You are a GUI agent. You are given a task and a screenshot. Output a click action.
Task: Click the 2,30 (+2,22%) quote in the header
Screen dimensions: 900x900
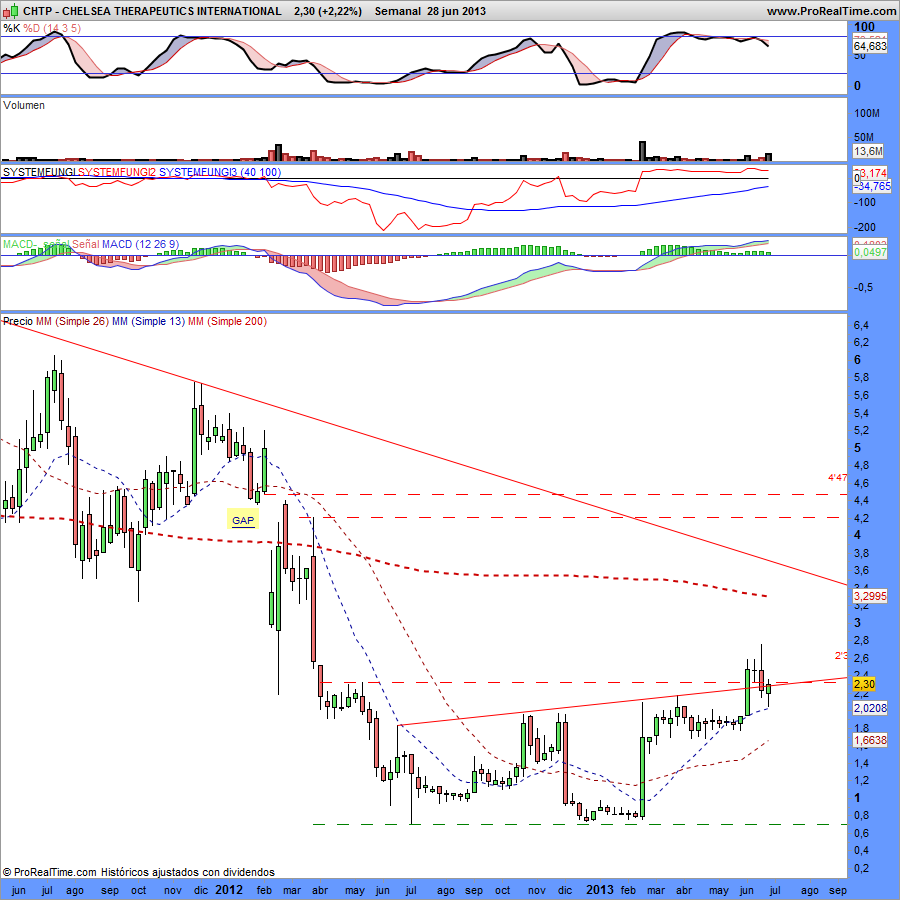328,11
